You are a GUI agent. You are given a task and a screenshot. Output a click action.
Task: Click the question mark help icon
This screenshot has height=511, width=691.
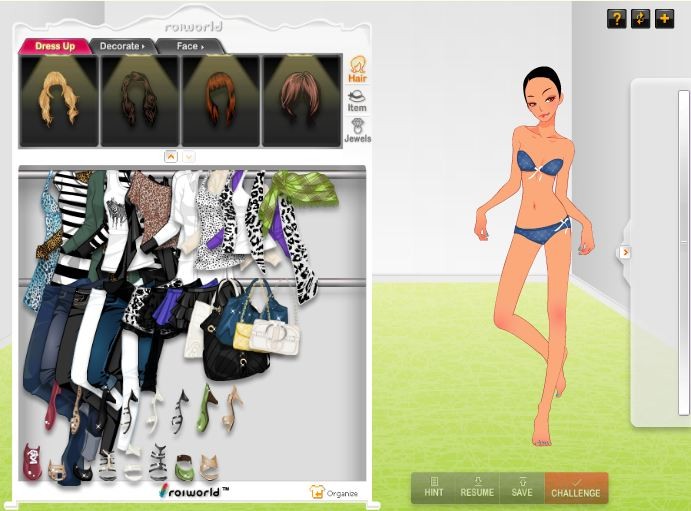click(616, 18)
